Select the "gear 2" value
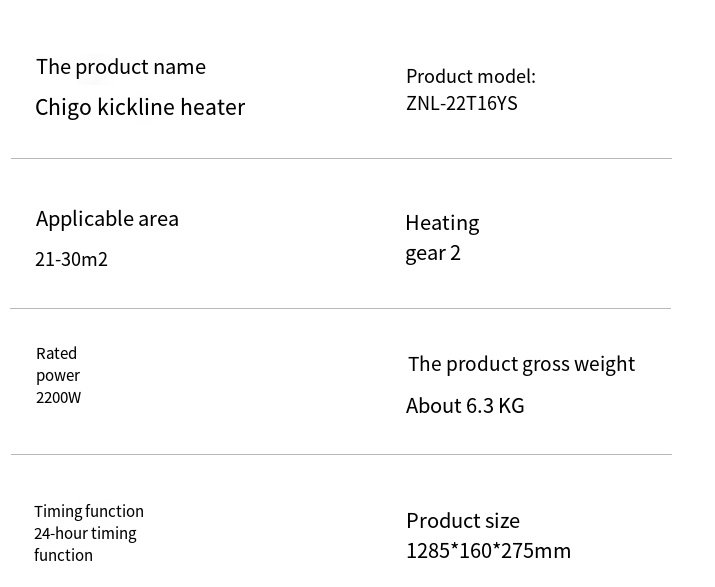Image resolution: width=715 pixels, height=587 pixels. click(x=433, y=253)
